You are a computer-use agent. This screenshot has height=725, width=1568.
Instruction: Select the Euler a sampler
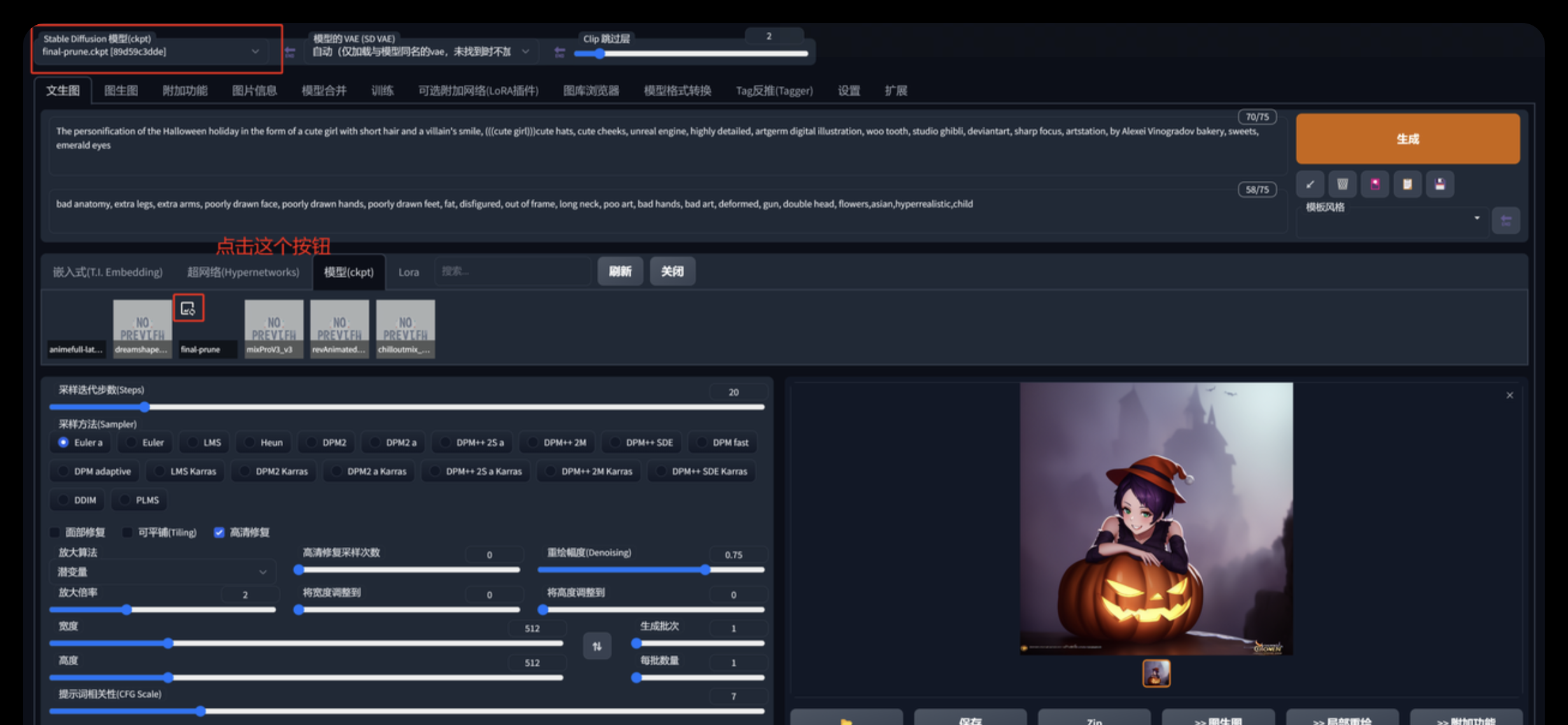pos(80,442)
